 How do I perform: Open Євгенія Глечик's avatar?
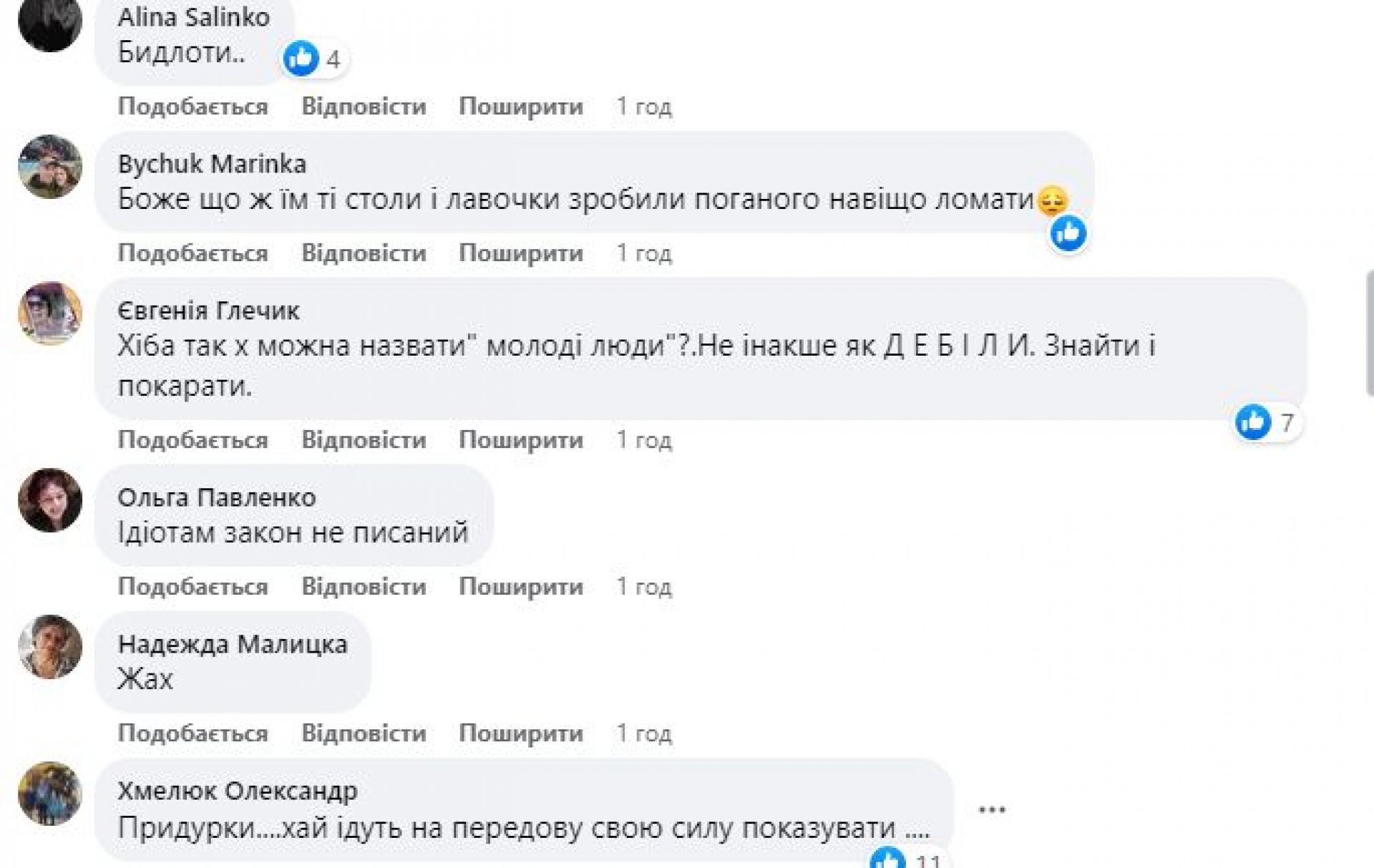(x=50, y=313)
